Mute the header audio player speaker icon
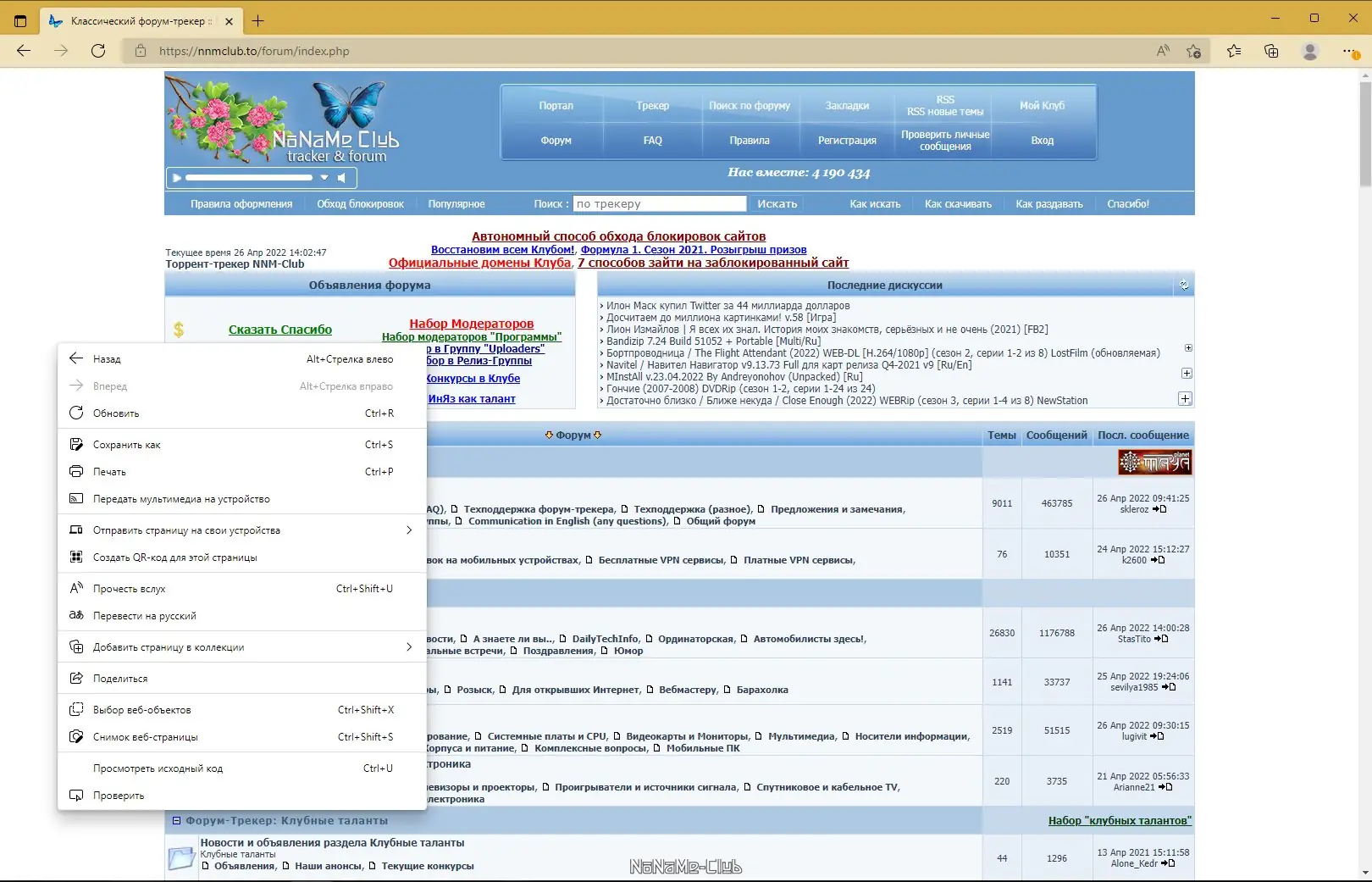This screenshot has width=1372, height=882. tap(341, 178)
